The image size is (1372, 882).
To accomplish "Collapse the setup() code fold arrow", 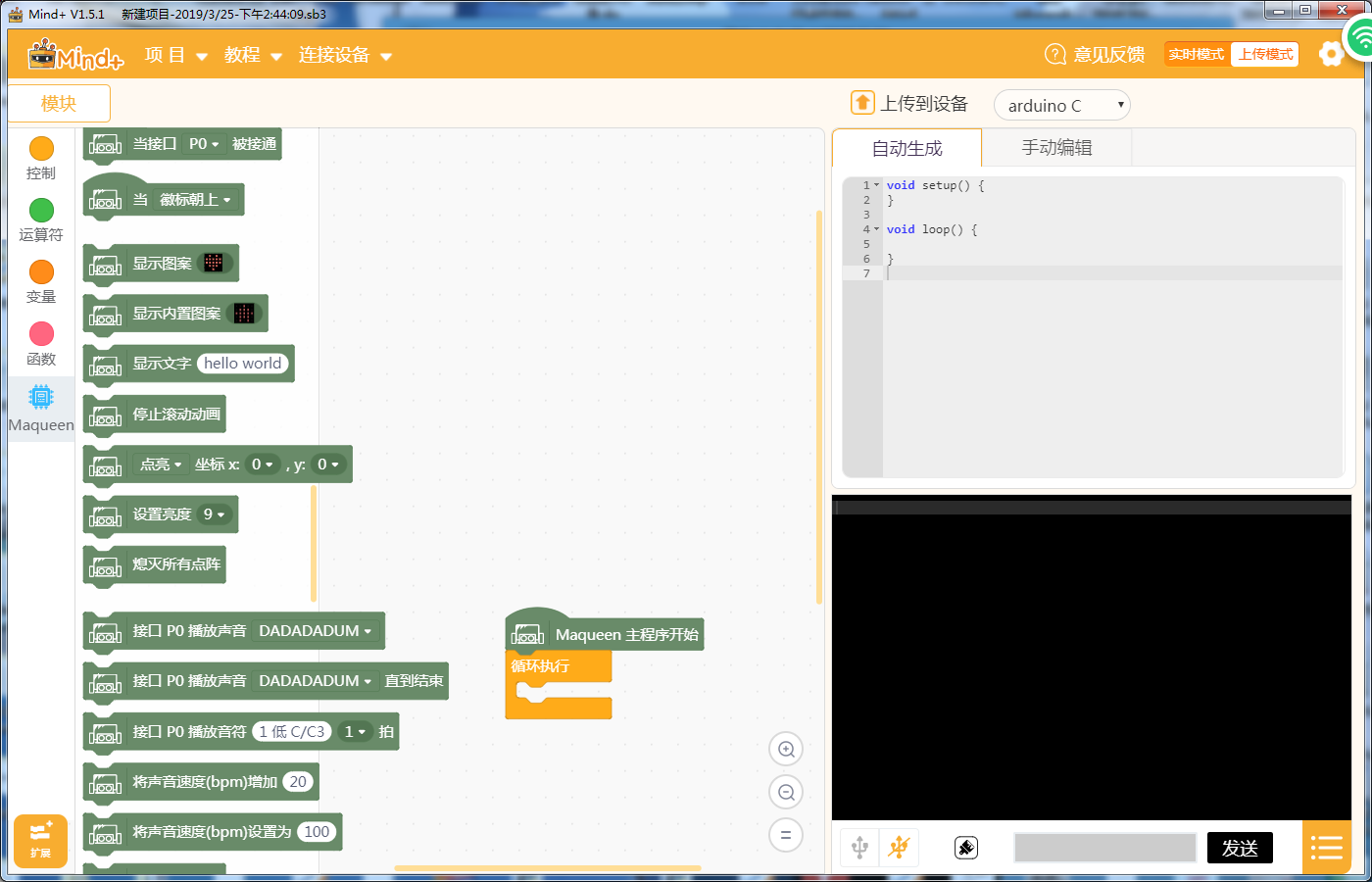I will coord(877,185).
